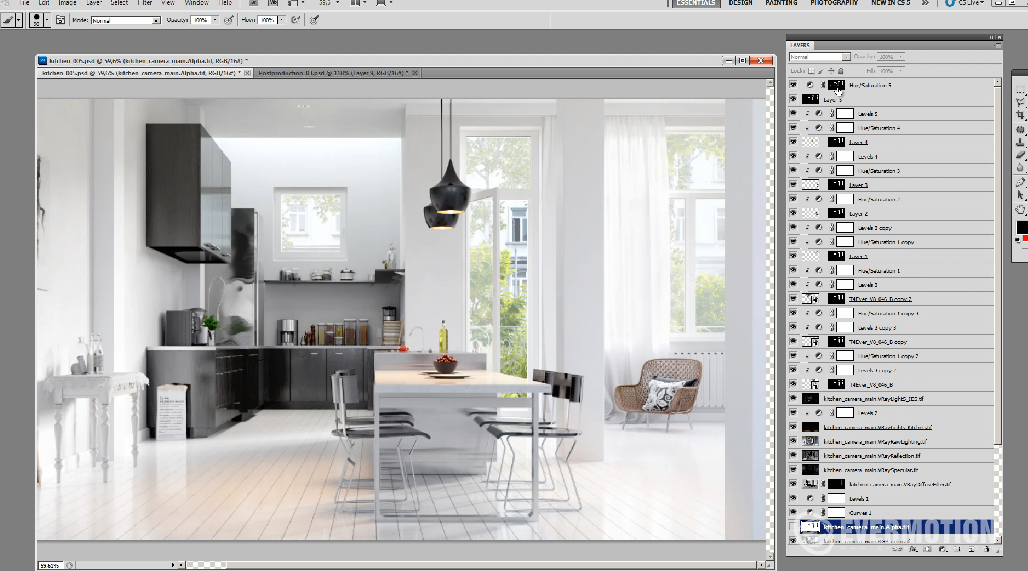1028x571 pixels.
Task: Click the lock all padlock icon
Action: [840, 71]
